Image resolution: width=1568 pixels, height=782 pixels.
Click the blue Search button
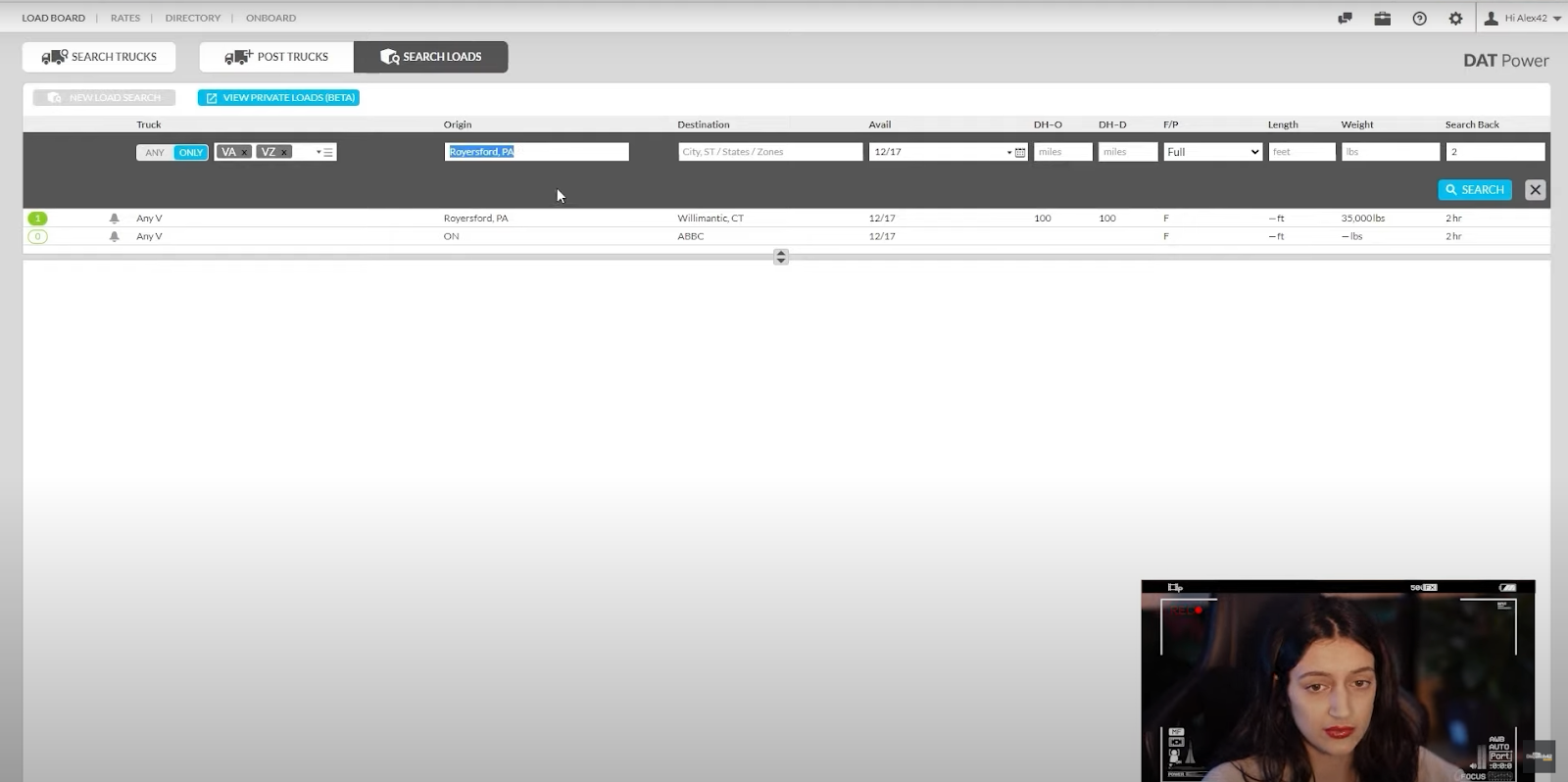click(x=1474, y=190)
